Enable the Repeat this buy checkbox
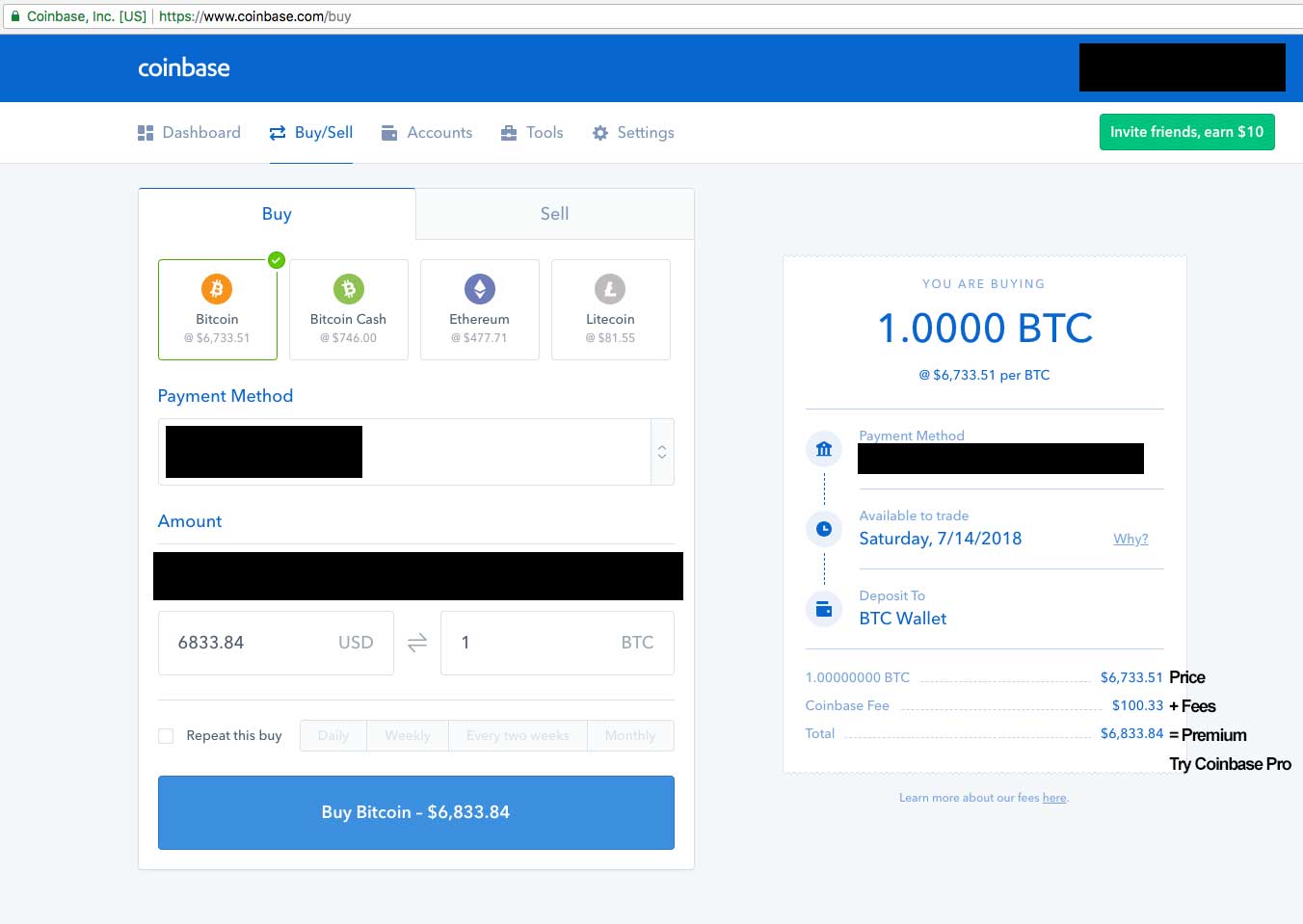 coord(165,735)
